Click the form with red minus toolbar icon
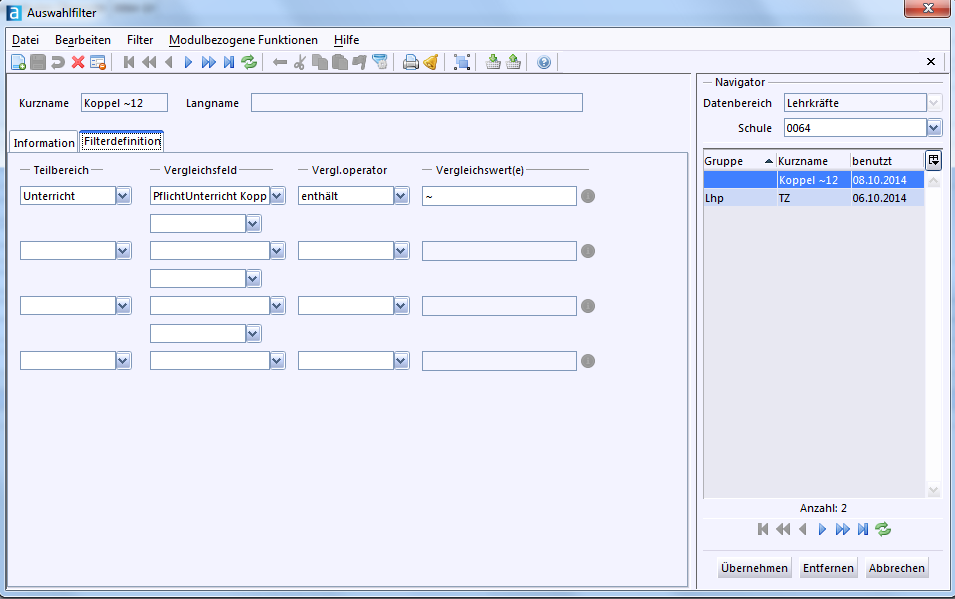The width and height of the screenshot is (955, 599). click(x=97, y=62)
